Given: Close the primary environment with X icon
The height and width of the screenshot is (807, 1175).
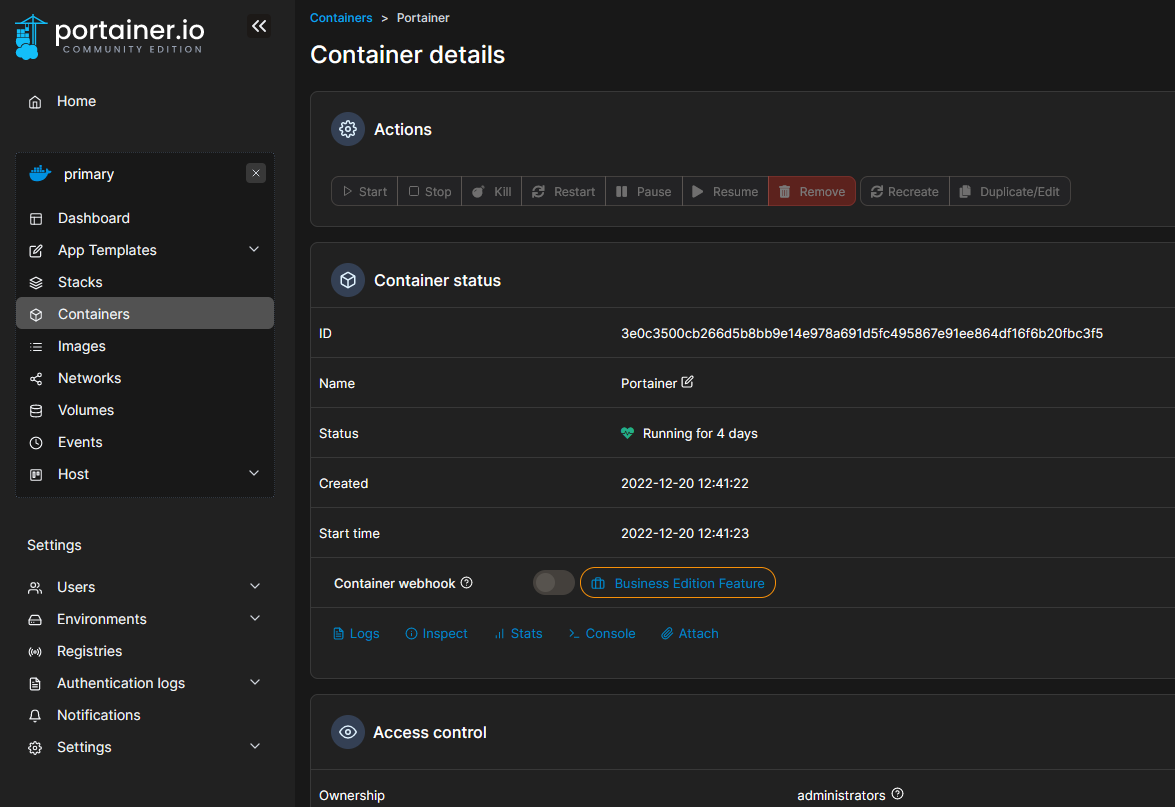Looking at the screenshot, I should 256,173.
